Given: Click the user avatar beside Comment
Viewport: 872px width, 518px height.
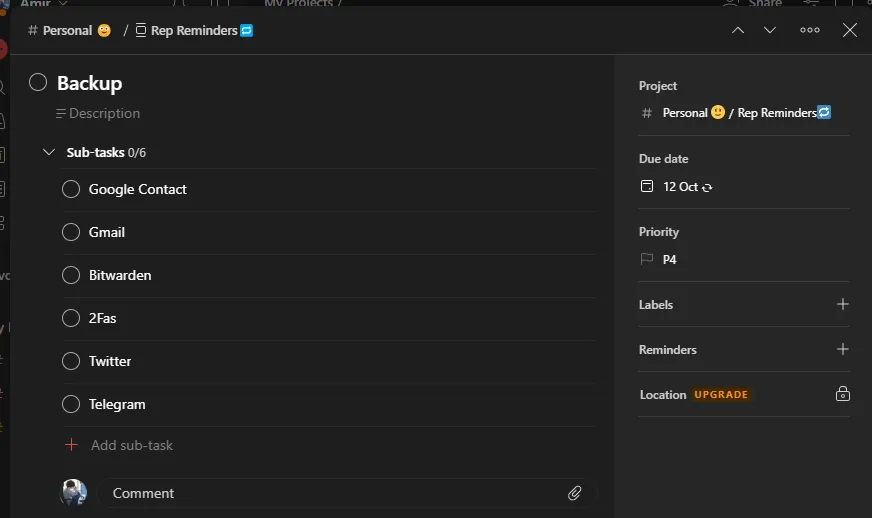Looking at the screenshot, I should [x=73, y=492].
